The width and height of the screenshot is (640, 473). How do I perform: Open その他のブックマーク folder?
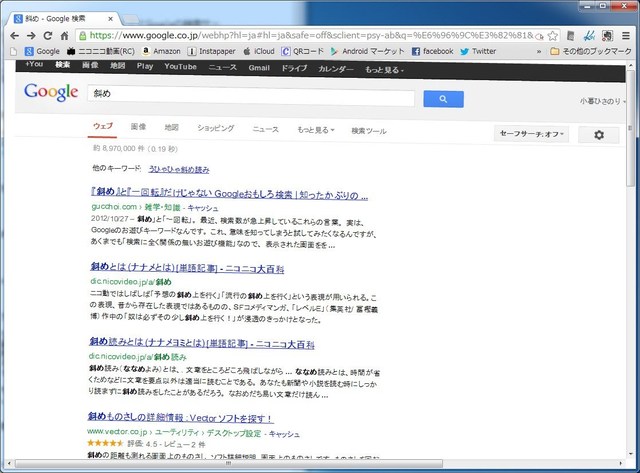591,50
